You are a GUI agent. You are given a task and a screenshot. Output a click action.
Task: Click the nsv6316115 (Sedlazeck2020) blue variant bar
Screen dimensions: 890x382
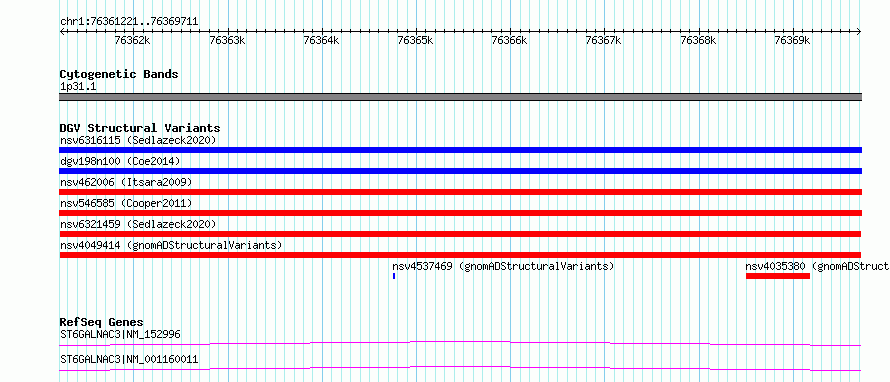click(x=460, y=150)
